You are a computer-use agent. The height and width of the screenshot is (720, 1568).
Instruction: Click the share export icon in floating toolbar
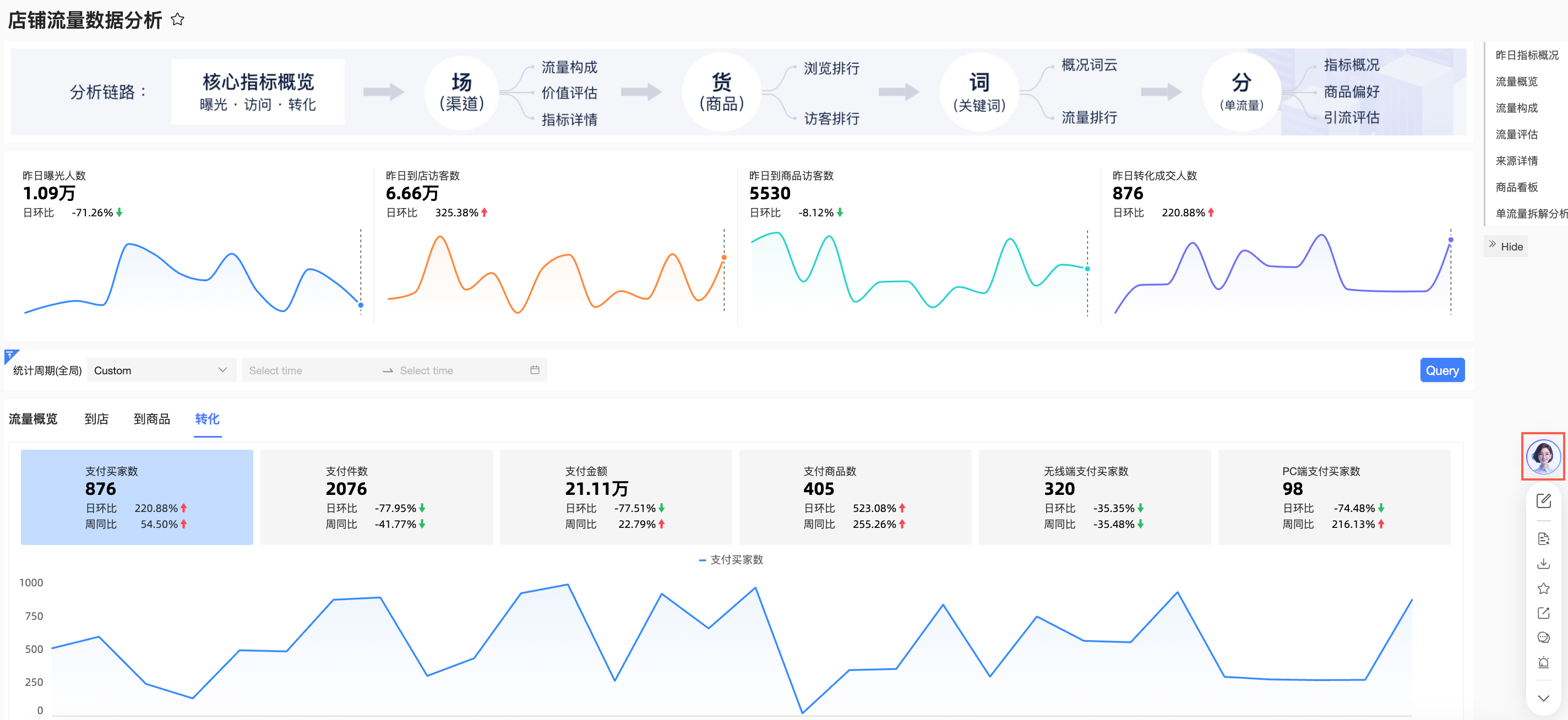pos(1543,613)
